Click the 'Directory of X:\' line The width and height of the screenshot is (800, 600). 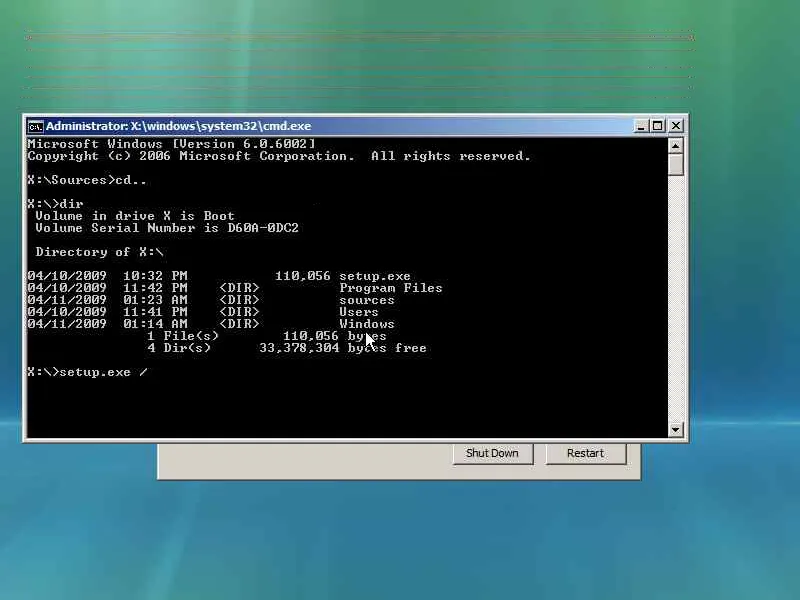(99, 252)
